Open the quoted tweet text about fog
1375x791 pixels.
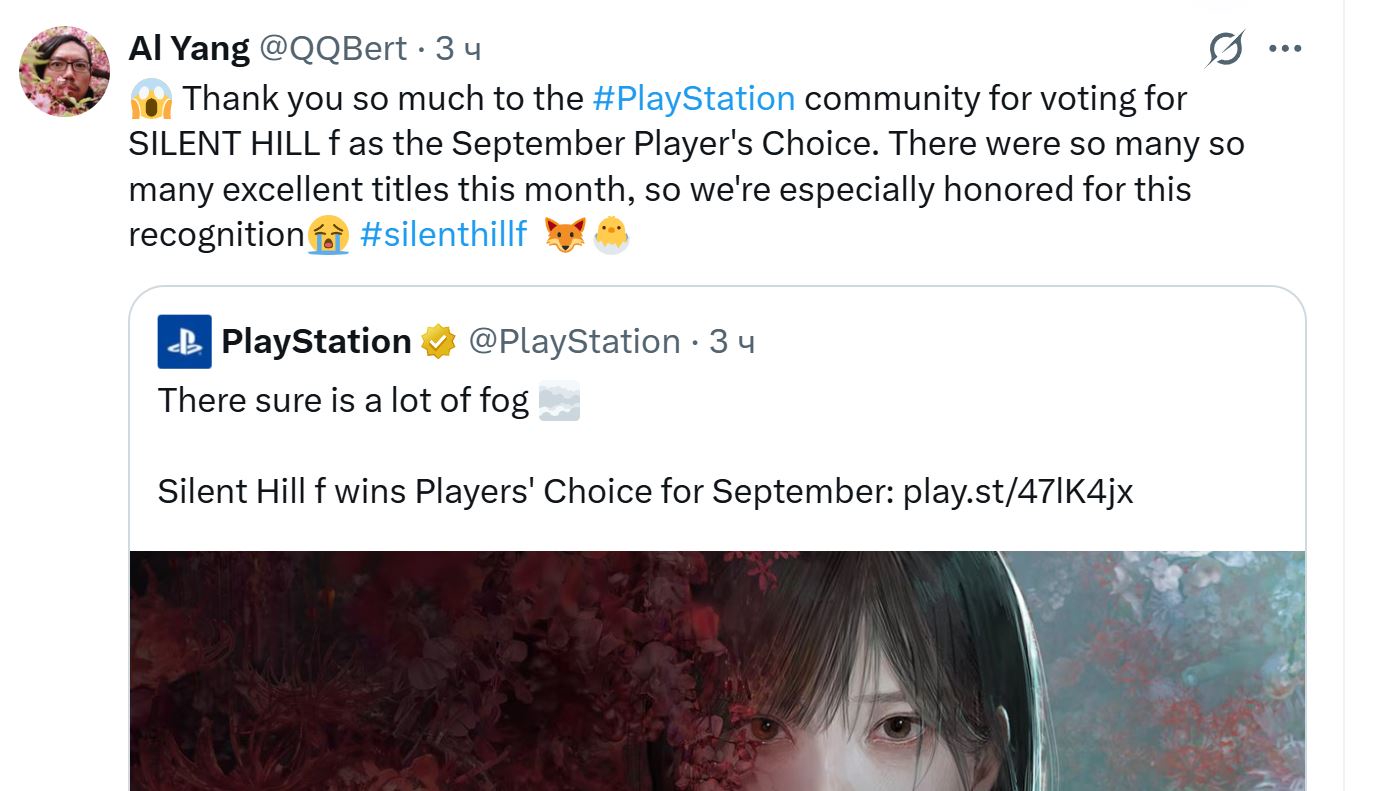pyautogui.click(x=343, y=401)
